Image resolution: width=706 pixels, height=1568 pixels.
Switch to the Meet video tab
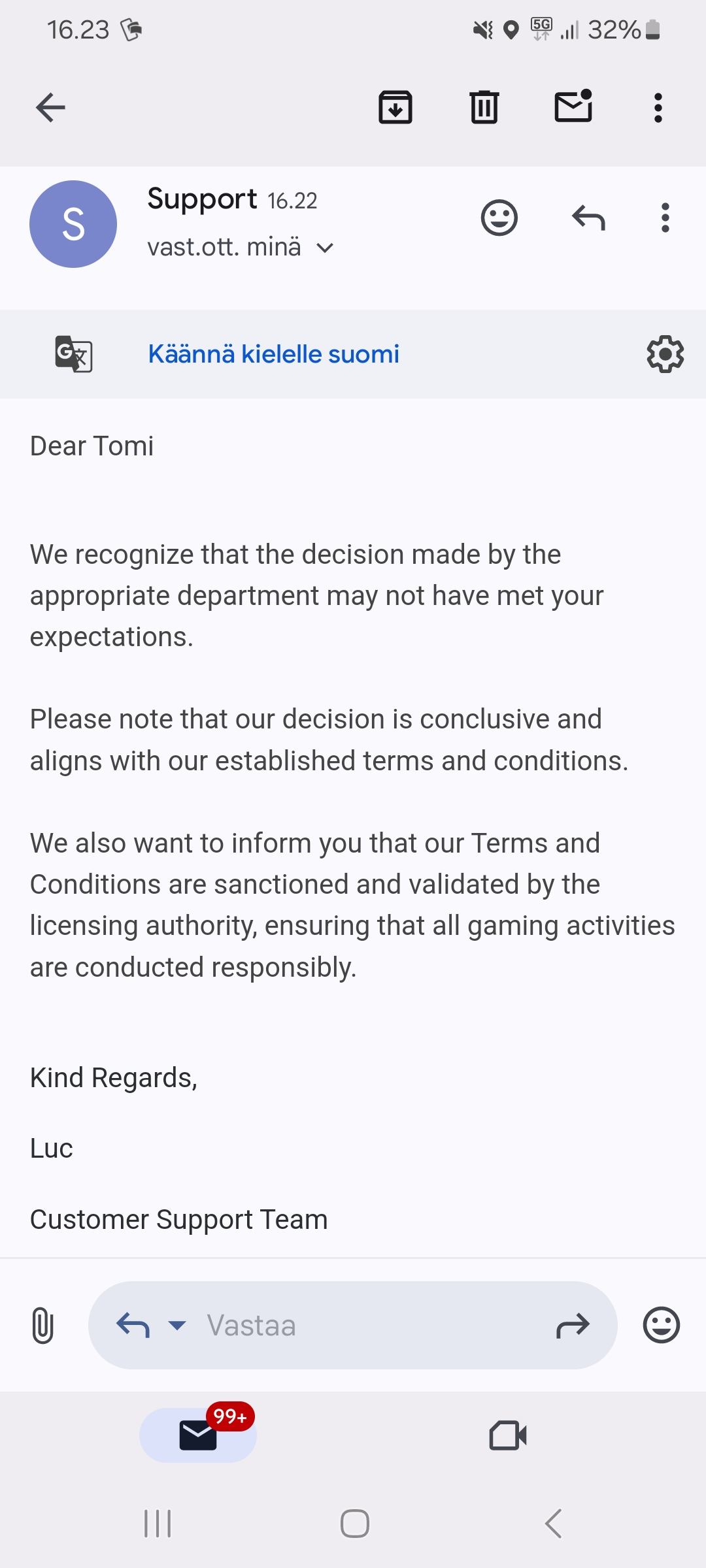pos(508,1435)
